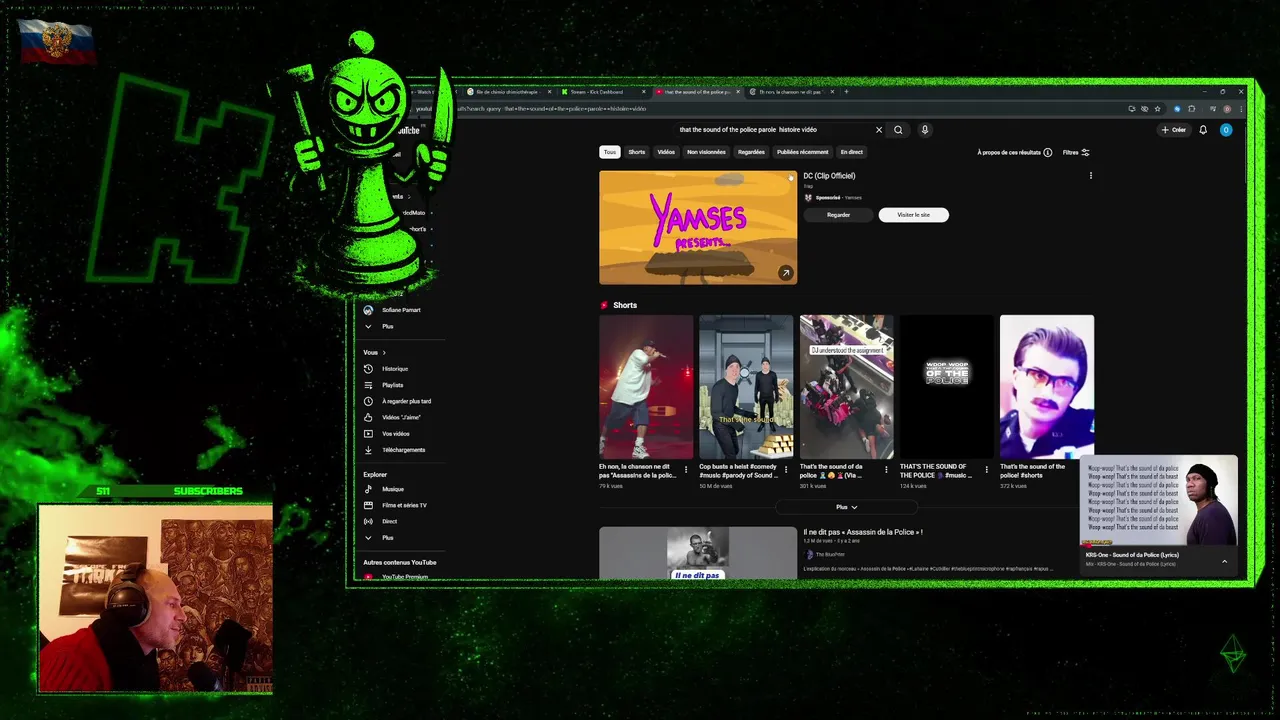Open options for "That's the sound of da police" short
The height and width of the screenshot is (720, 1280).
(886, 469)
